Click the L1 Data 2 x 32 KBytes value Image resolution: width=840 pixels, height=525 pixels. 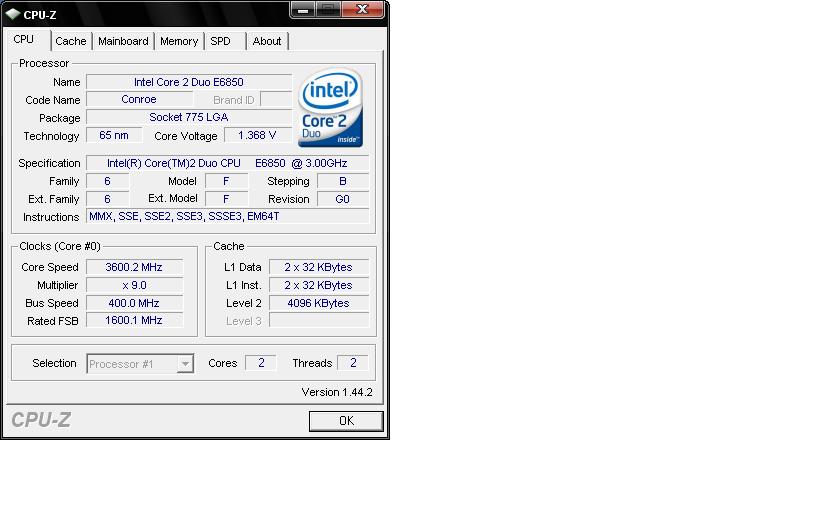click(319, 267)
